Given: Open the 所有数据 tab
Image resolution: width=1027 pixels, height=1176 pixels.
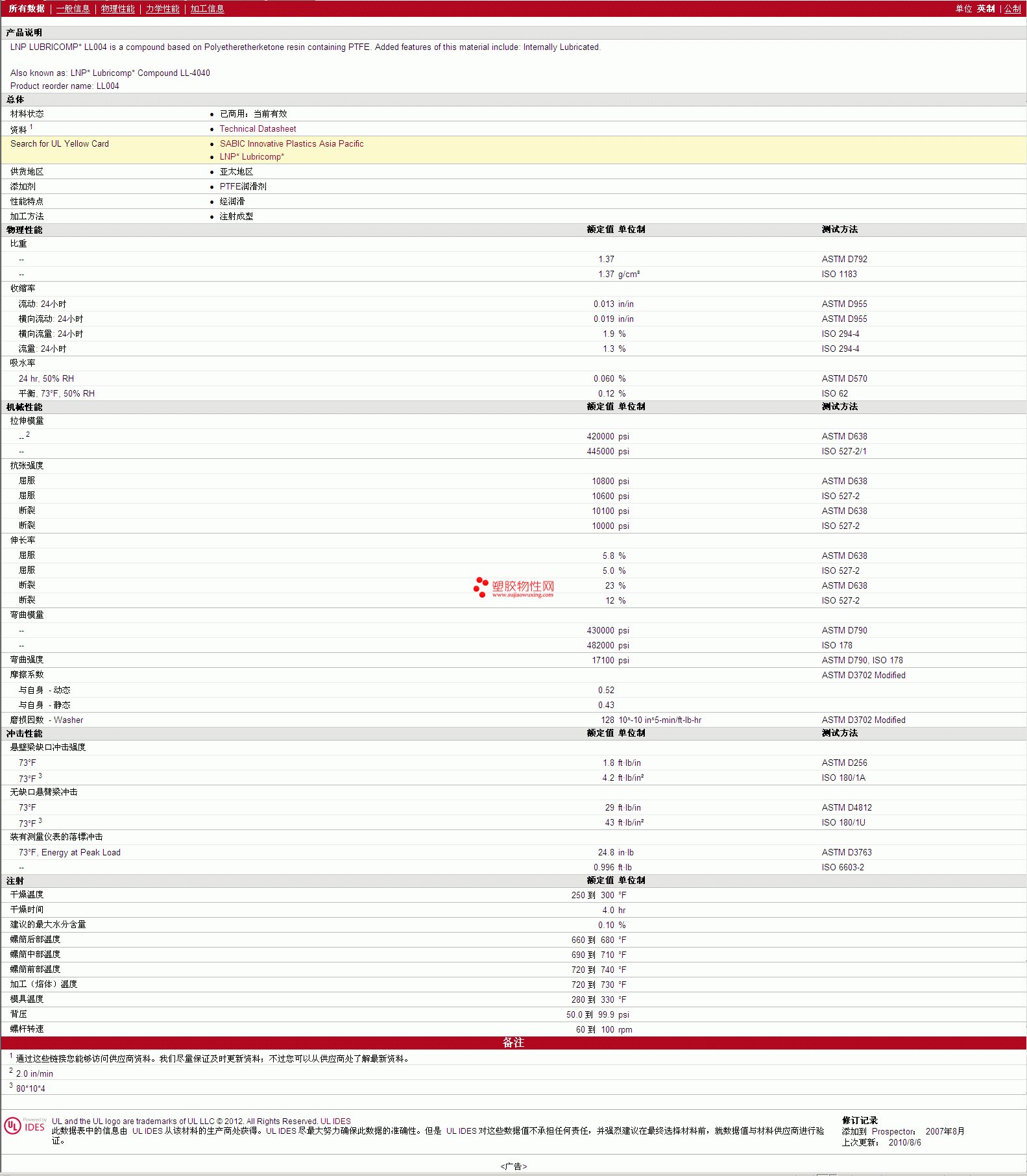Looking at the screenshot, I should (27, 8).
